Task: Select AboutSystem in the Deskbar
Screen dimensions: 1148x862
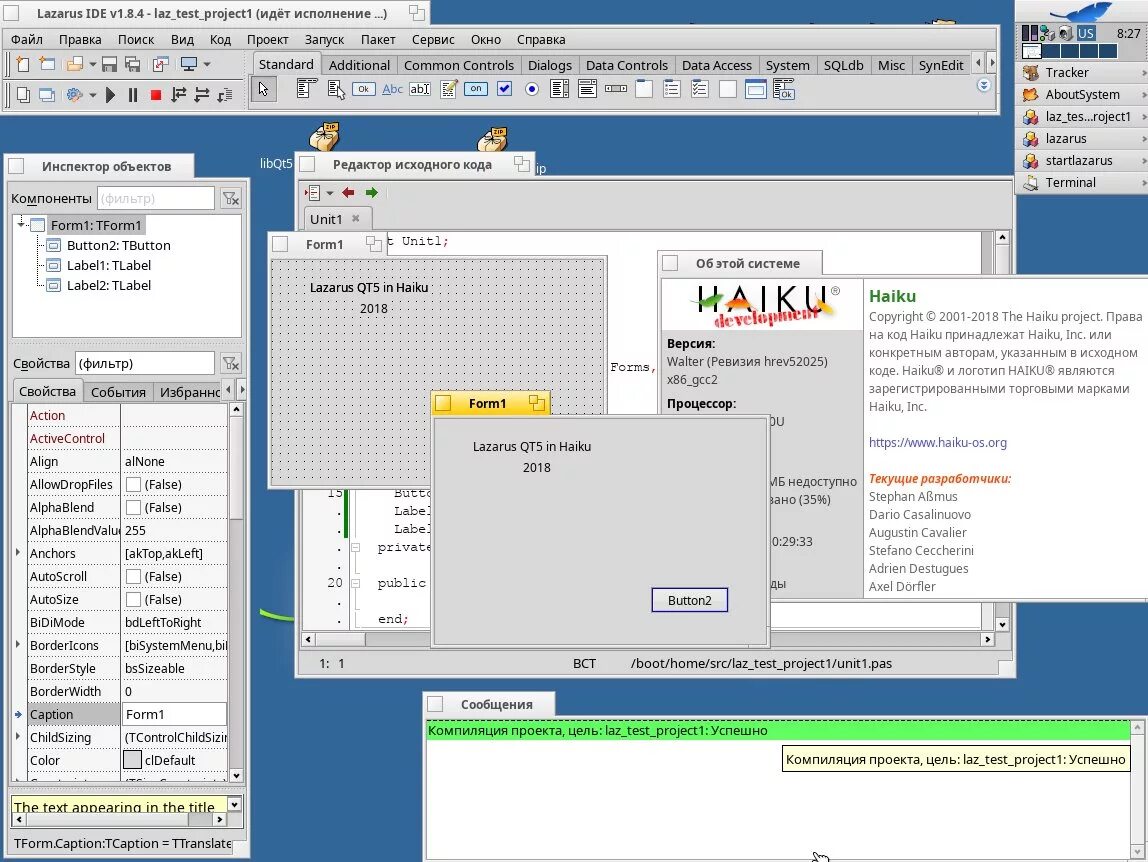Action: pyautogui.click(x=1081, y=94)
